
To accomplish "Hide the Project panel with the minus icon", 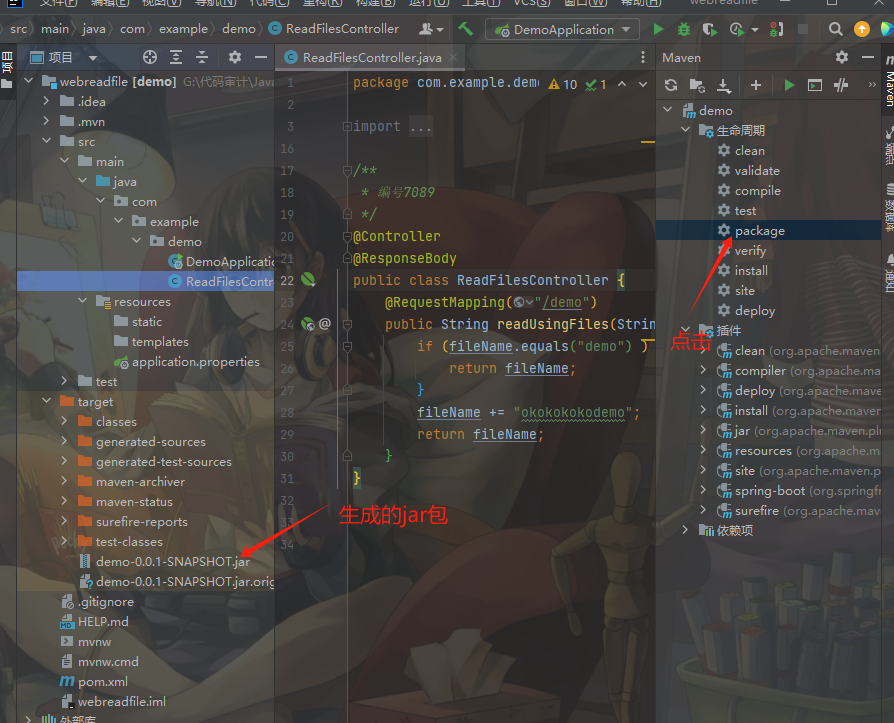I will 261,57.
